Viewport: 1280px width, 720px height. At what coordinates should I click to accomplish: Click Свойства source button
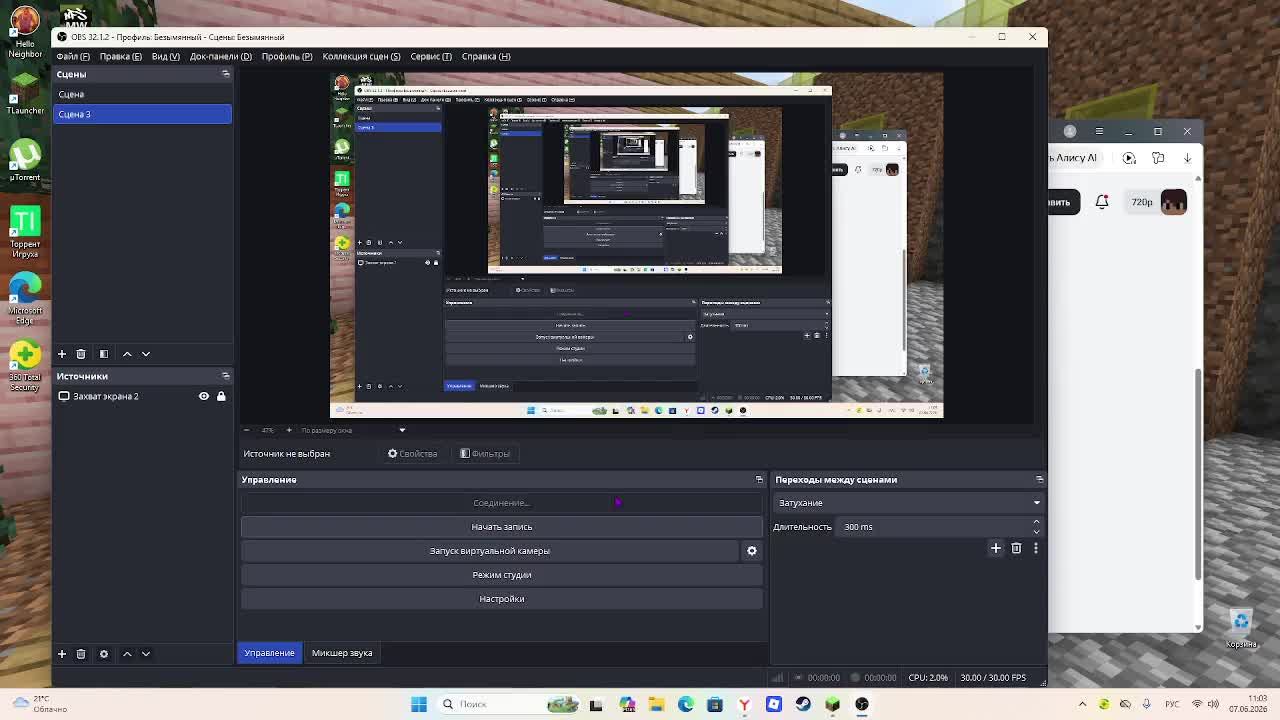pyautogui.click(x=413, y=454)
